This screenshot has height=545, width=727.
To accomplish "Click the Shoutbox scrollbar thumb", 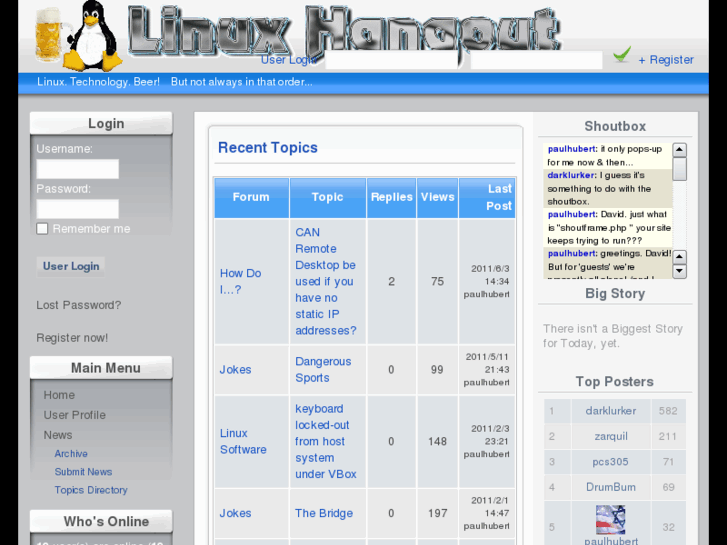I will click(679, 168).
